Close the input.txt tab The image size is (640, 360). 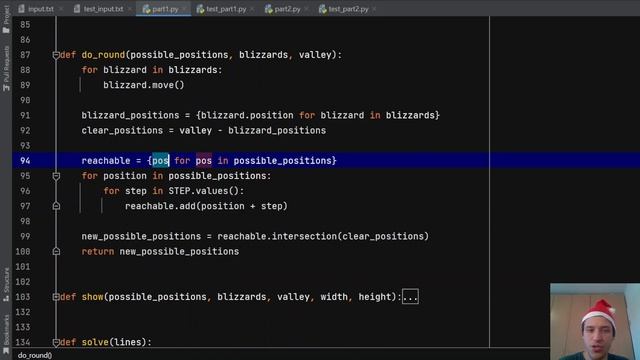[x=61, y=9]
